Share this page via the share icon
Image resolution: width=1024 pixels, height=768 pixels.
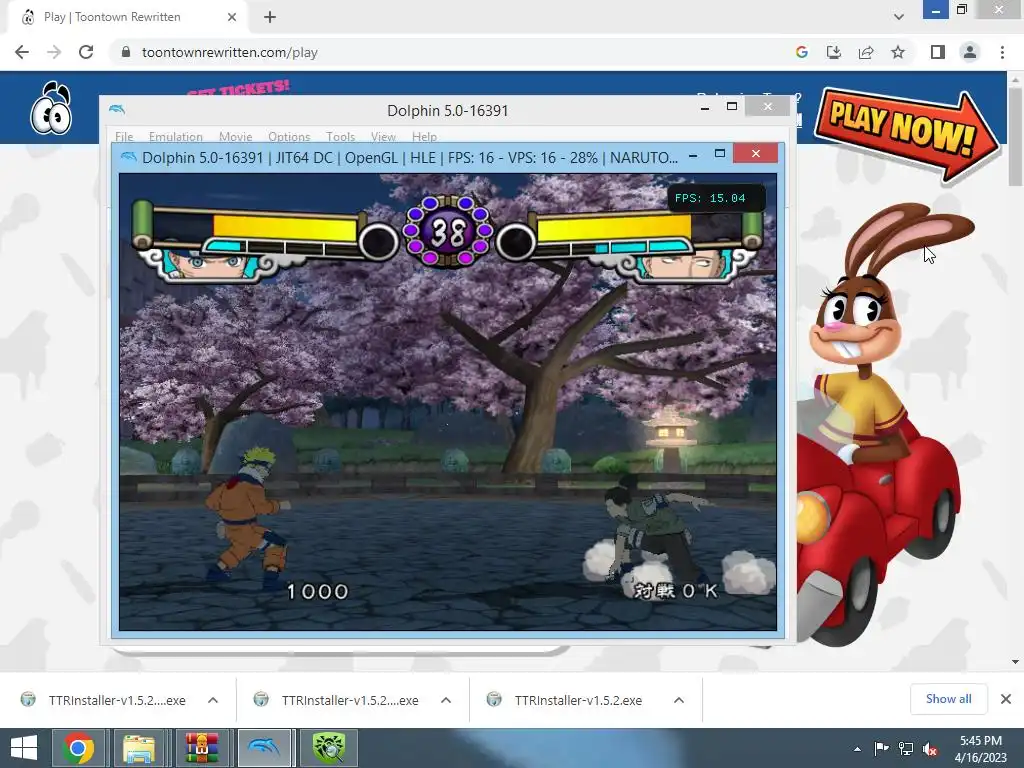(866, 52)
